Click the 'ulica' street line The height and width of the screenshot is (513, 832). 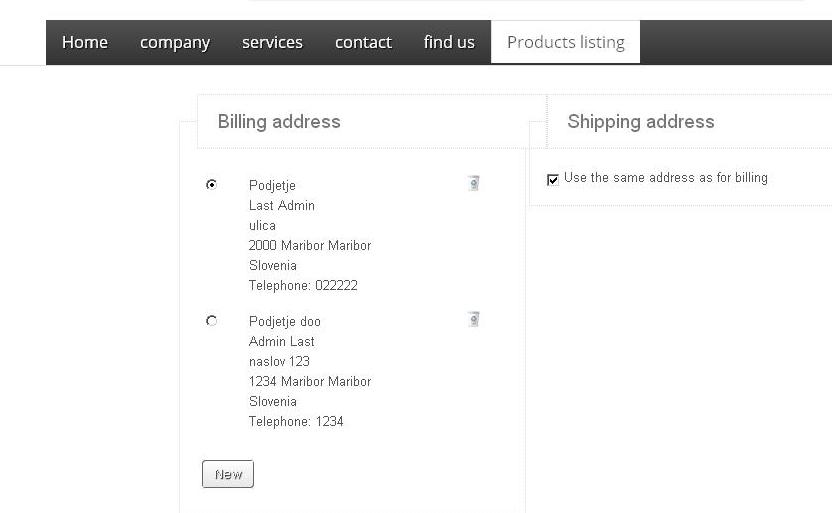(x=262, y=225)
